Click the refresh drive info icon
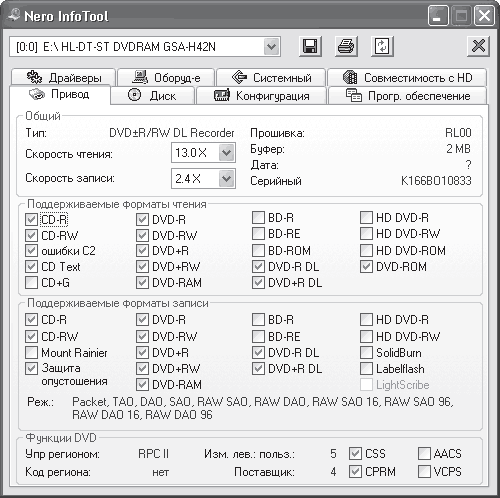Viewport: 500px width, 498px height. point(382,46)
